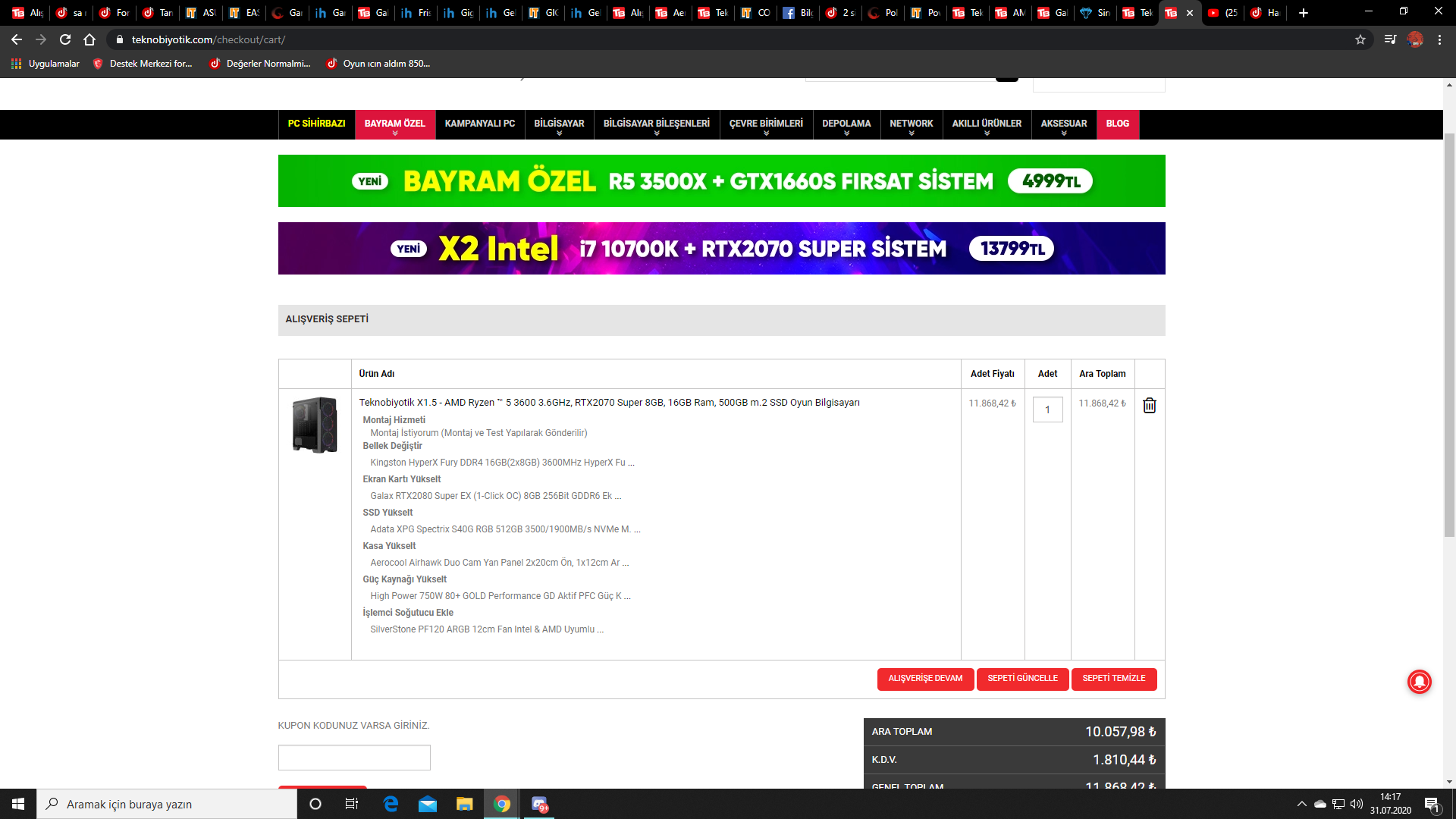Delete cart item with trash icon
The image size is (1456, 819).
(x=1150, y=406)
